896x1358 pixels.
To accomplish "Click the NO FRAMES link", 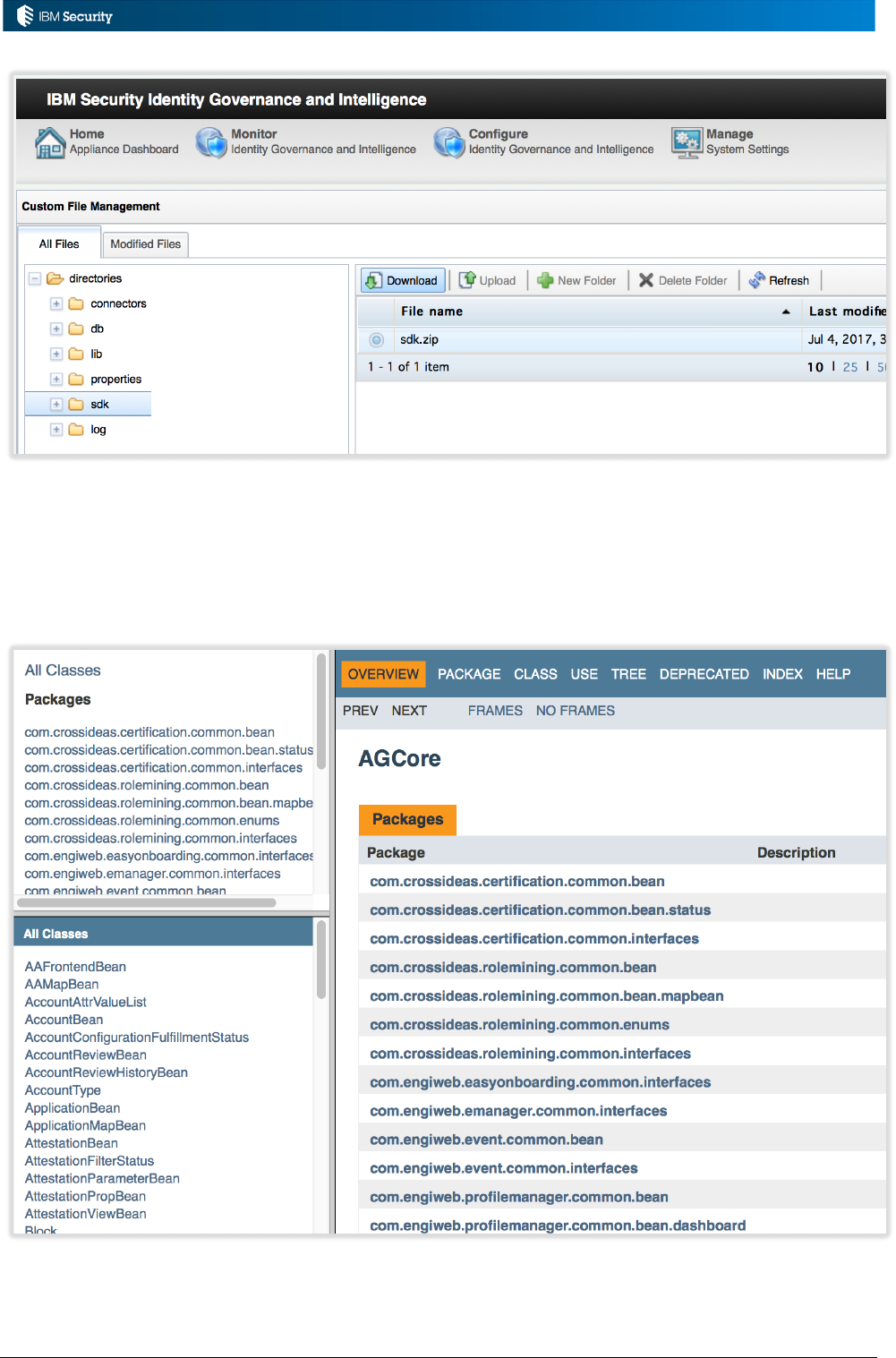I will point(576,711).
